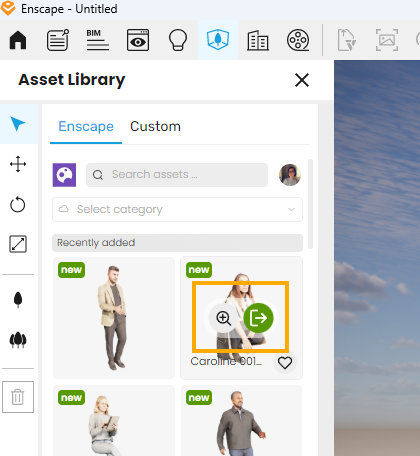Click the Recently added header
The image size is (420, 456).
pyautogui.click(x=177, y=242)
